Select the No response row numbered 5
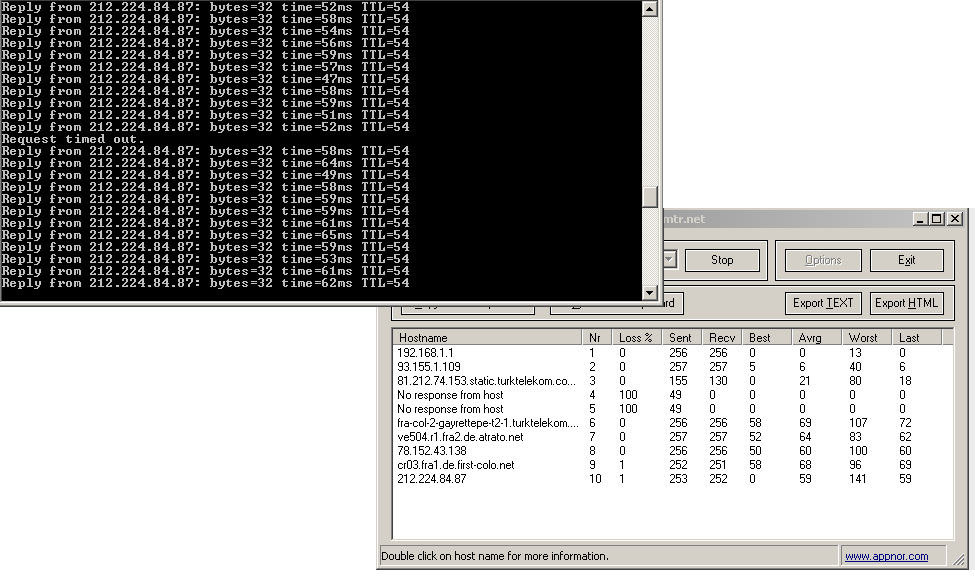975x587 pixels. click(673, 409)
